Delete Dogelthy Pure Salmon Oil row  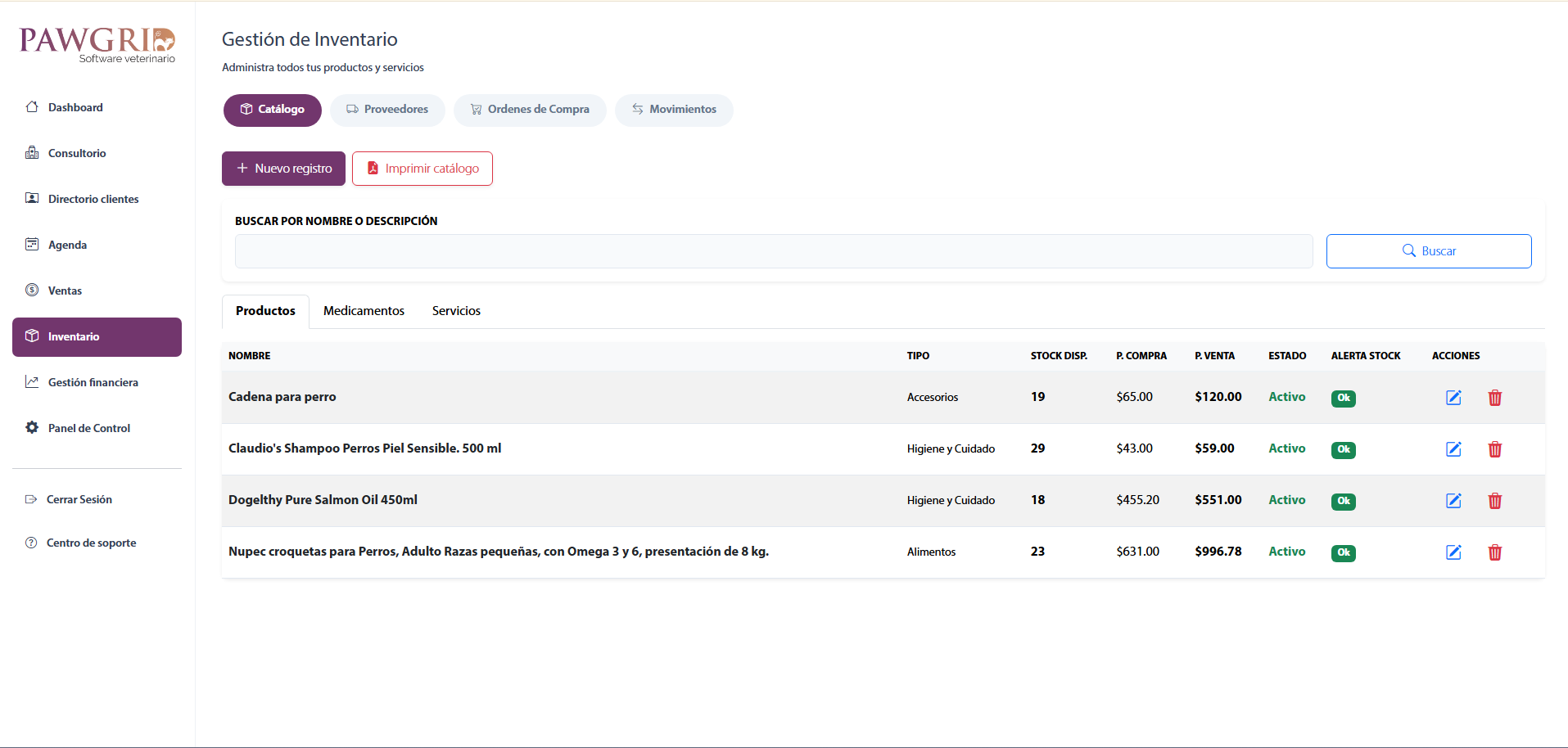(1494, 501)
